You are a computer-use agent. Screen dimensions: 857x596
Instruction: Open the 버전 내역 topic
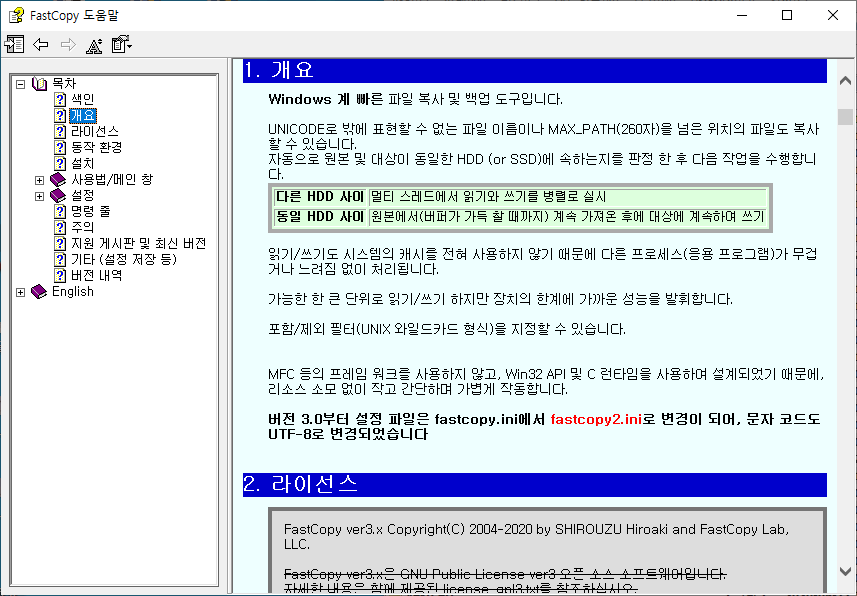tap(96, 276)
